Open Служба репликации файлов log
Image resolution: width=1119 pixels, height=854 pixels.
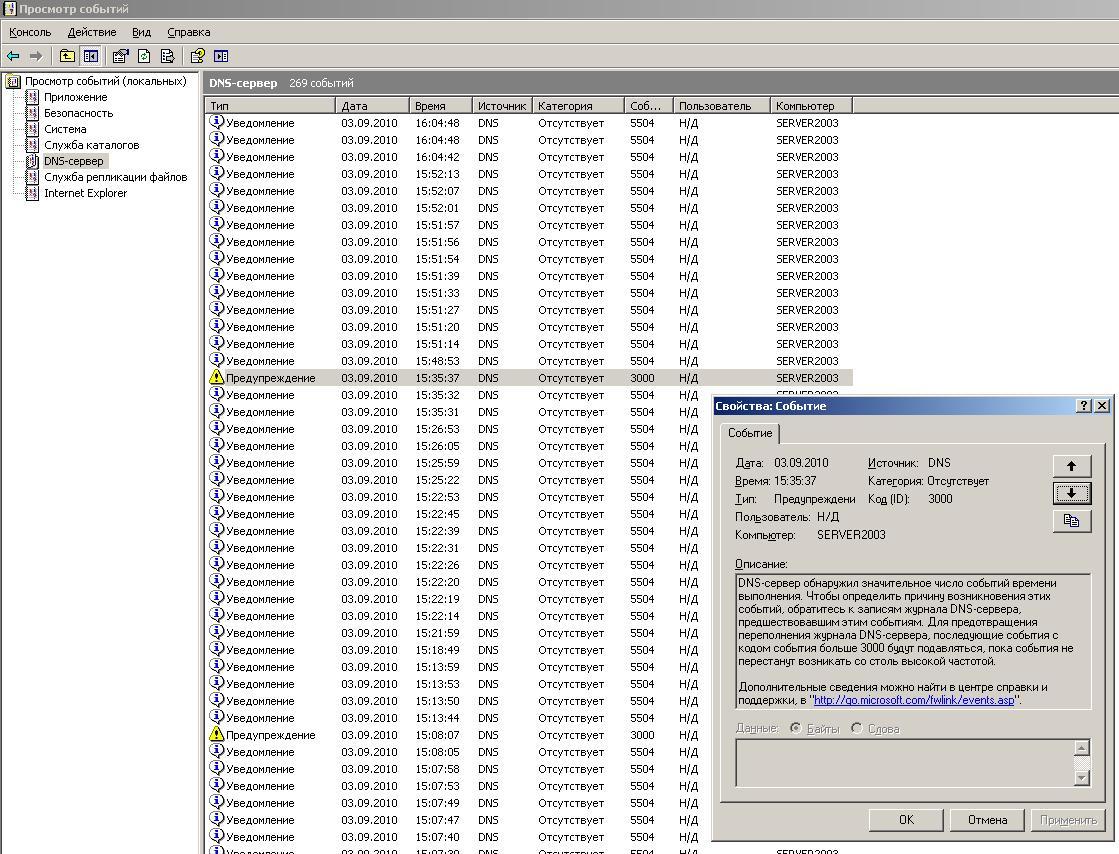[x=116, y=177]
